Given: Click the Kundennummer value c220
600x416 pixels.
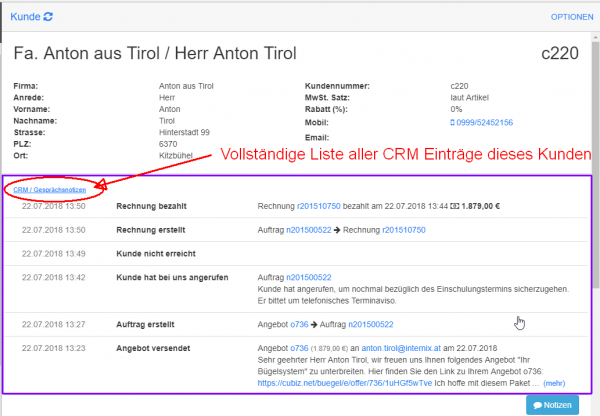Looking at the screenshot, I should click(459, 86).
